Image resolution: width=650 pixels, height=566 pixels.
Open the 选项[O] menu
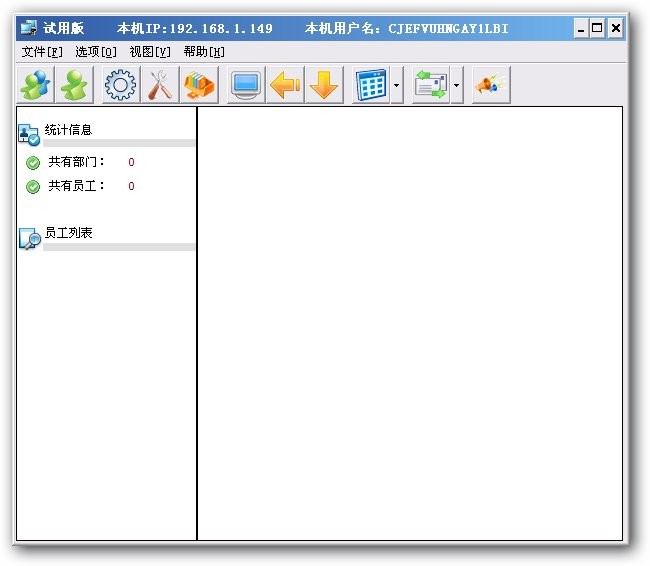click(96, 52)
